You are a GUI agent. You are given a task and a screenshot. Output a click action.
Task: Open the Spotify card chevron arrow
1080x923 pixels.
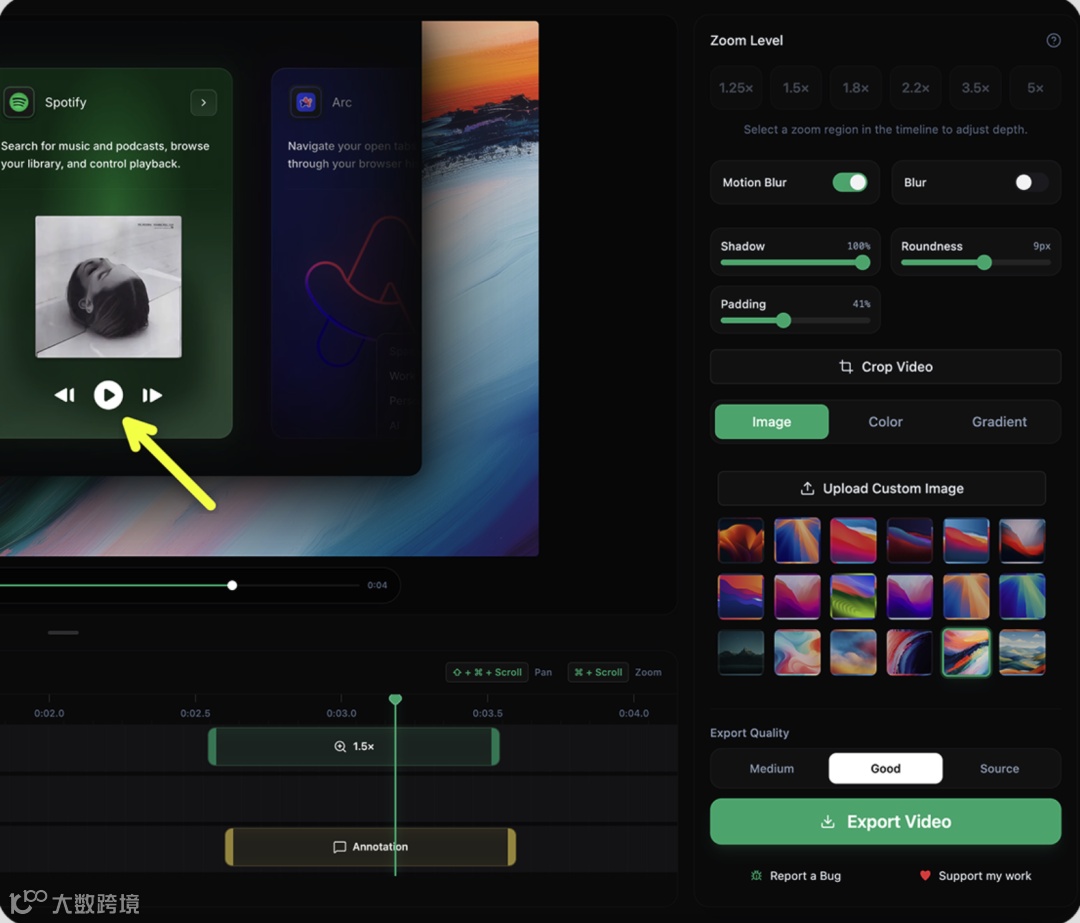(203, 103)
